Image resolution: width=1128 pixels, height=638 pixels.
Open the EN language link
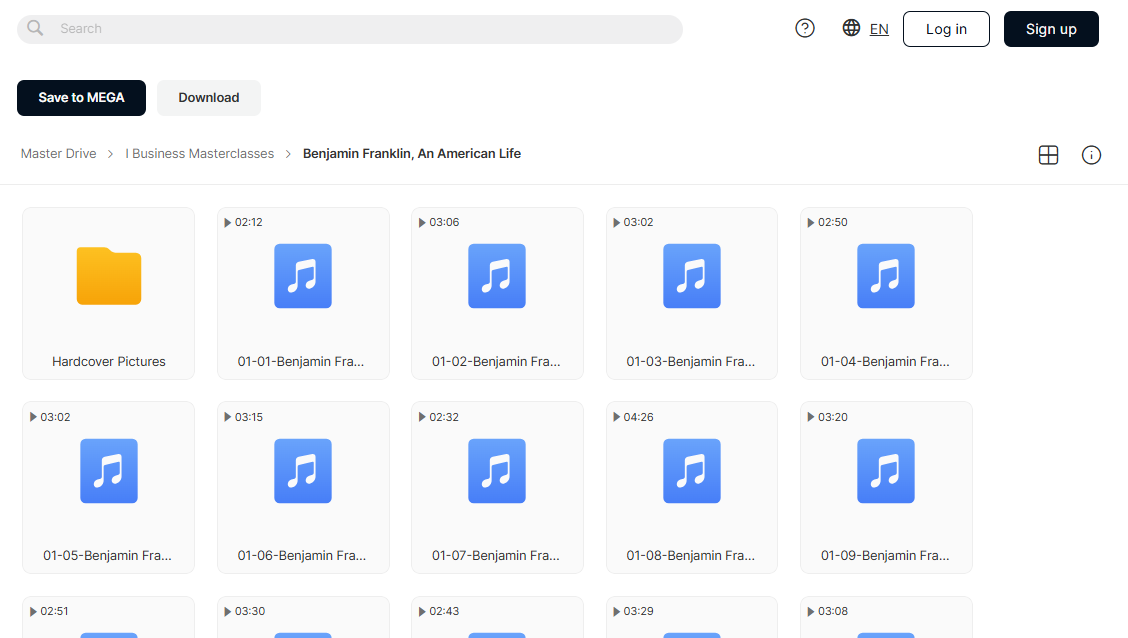click(x=878, y=29)
